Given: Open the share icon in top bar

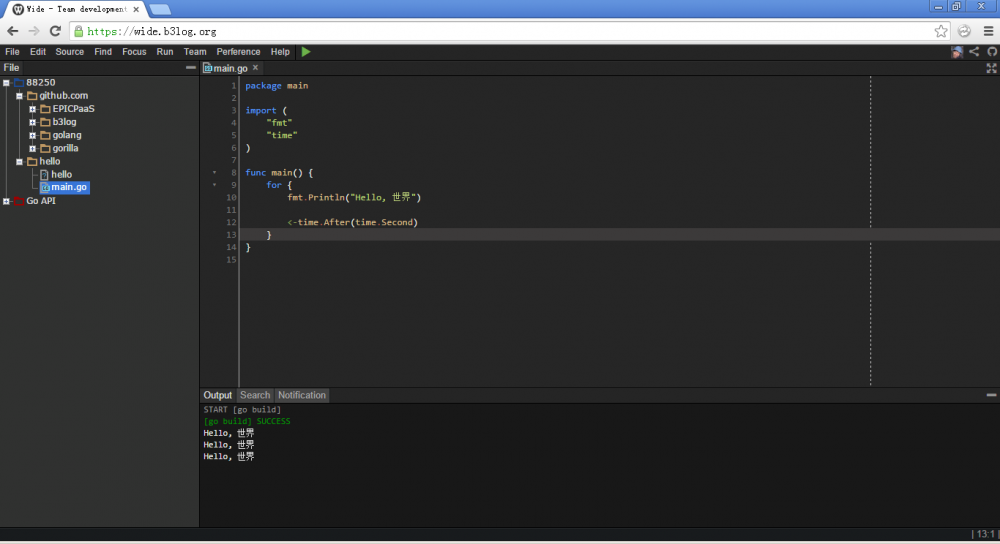Looking at the screenshot, I should click(x=975, y=52).
